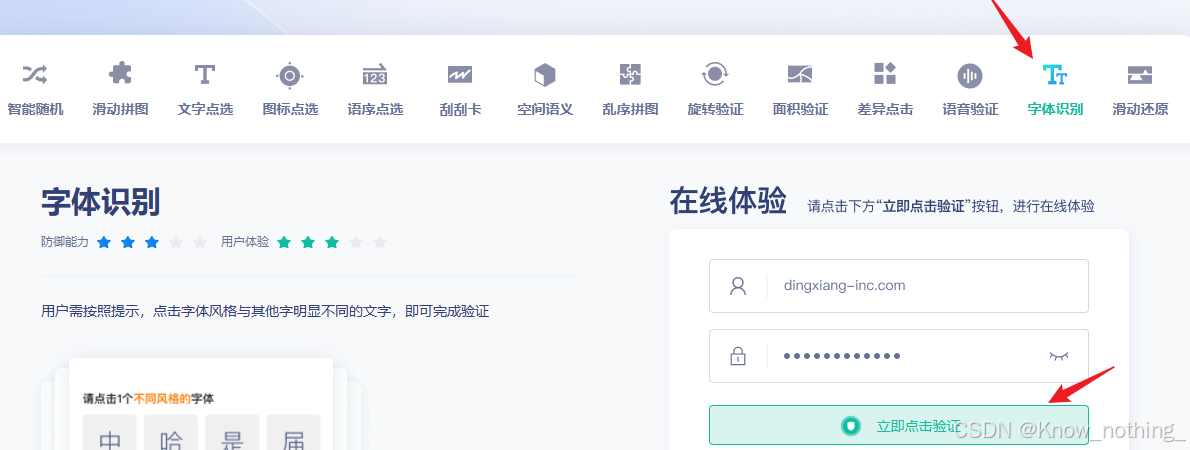Open the 旋转验证 tab label
Viewport: 1190px width, 450px height.
[715, 109]
